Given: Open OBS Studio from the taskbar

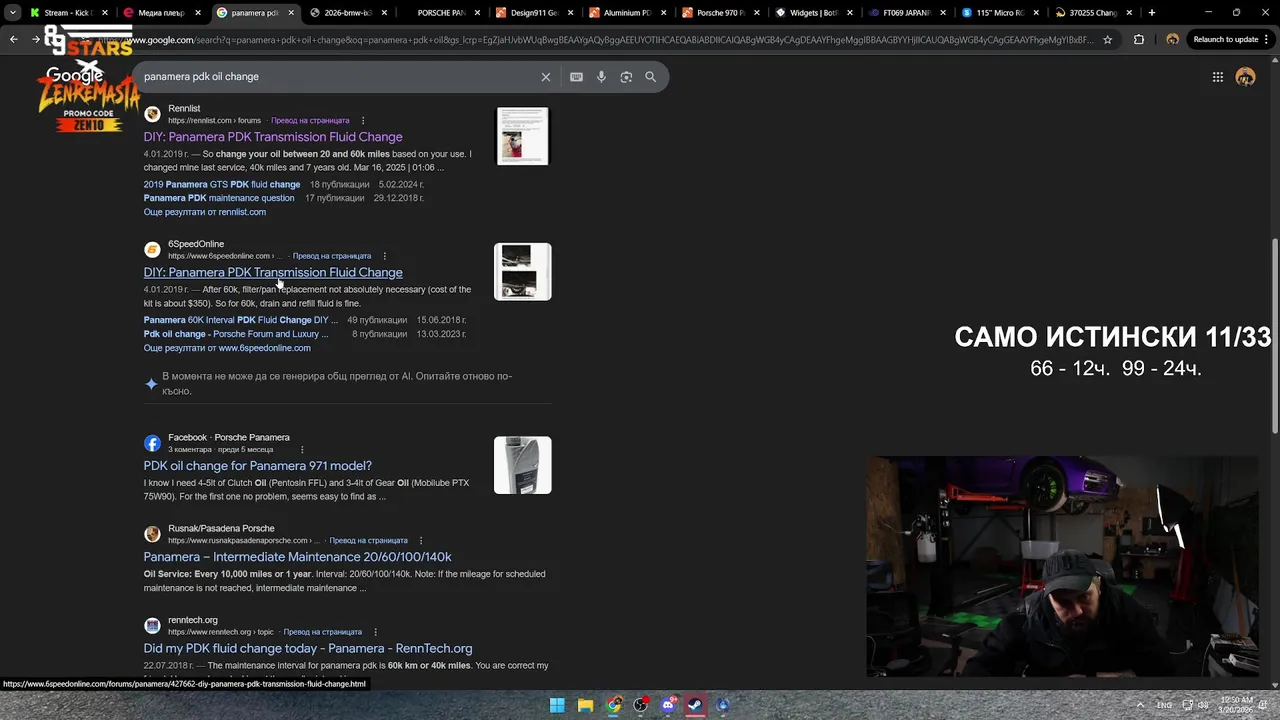Looking at the screenshot, I should click(x=641, y=705).
